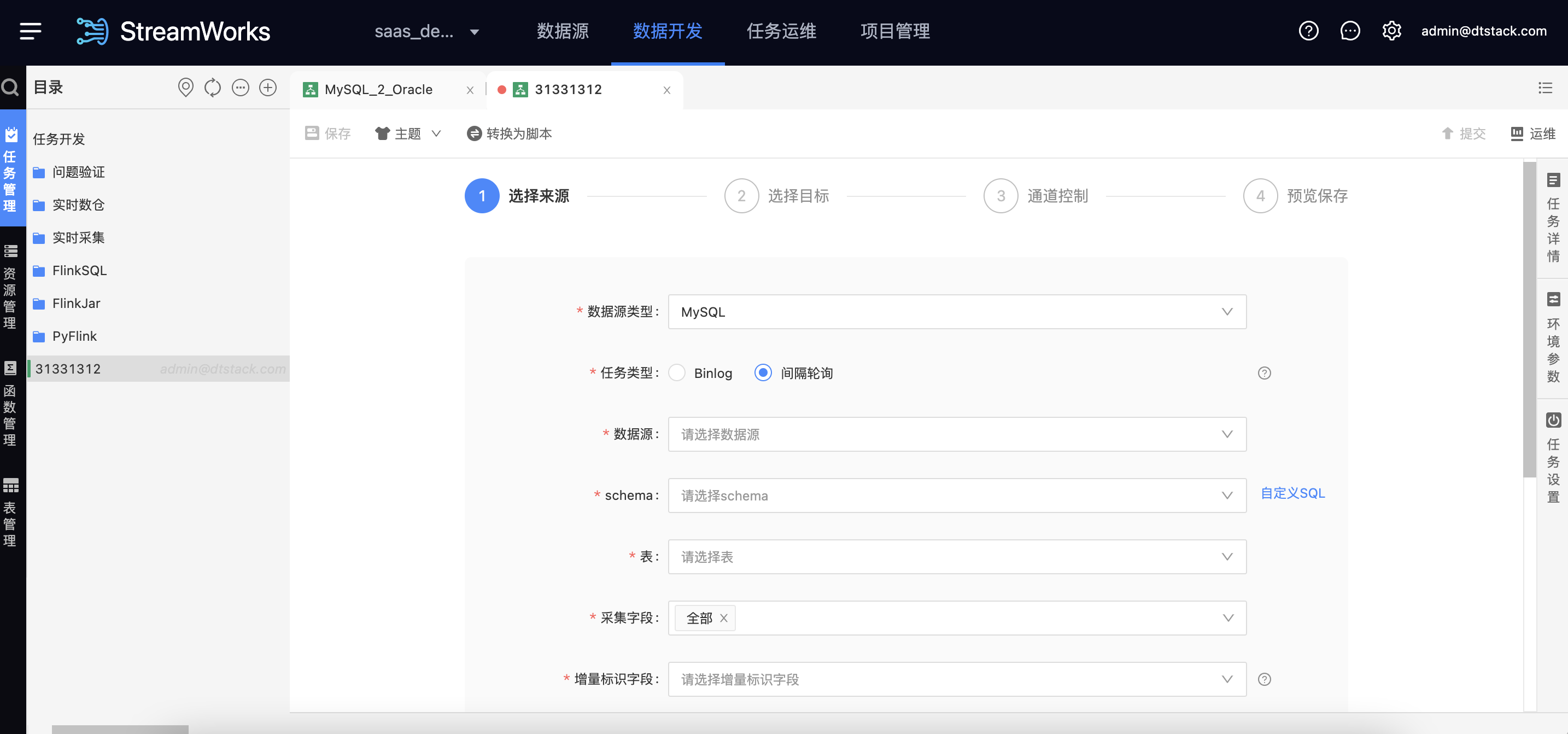Open the 请选择增量标识字段 dropdown
The width and height of the screenshot is (1568, 734).
click(x=957, y=679)
